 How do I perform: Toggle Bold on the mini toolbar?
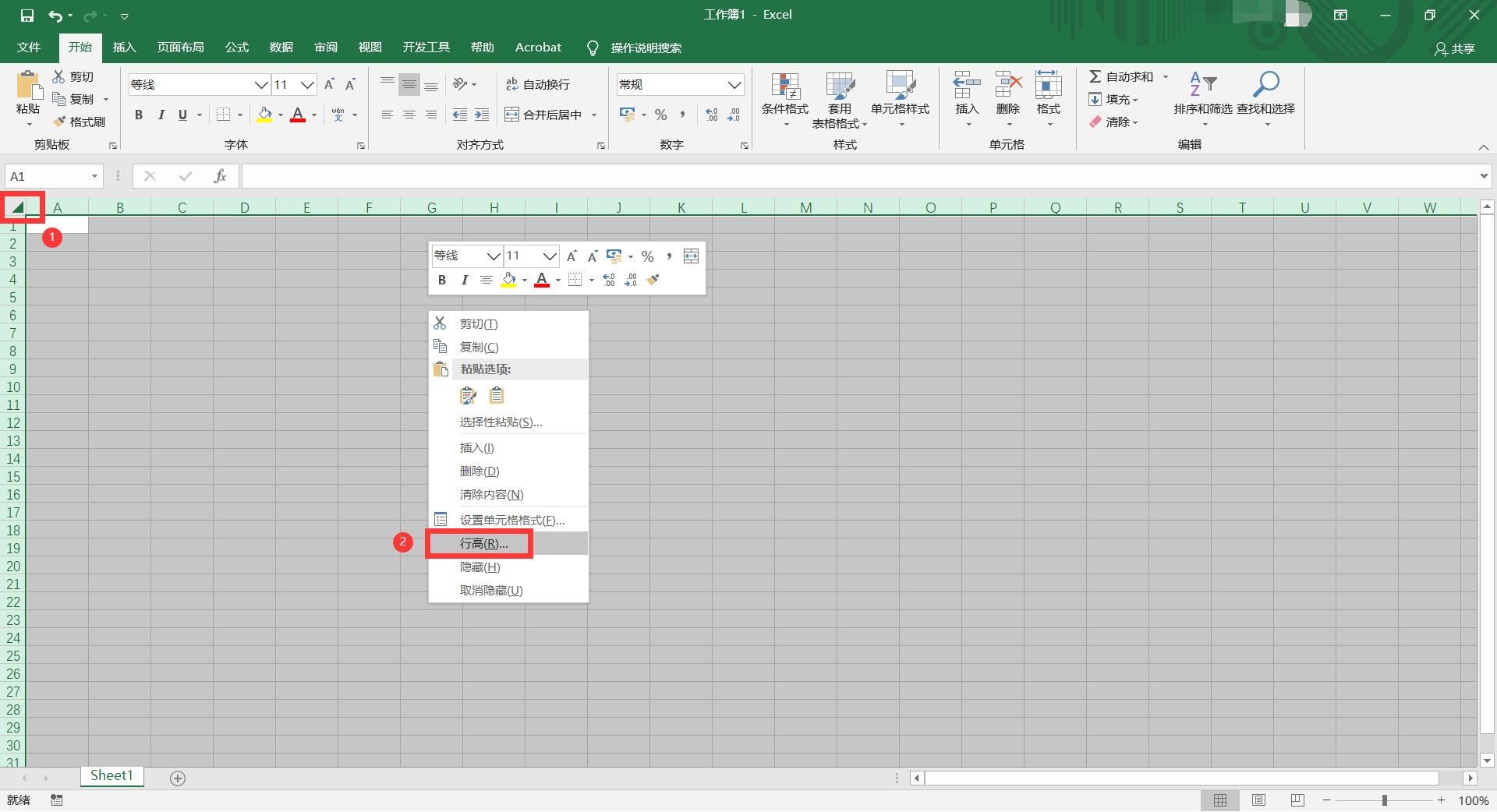pyautogui.click(x=442, y=280)
